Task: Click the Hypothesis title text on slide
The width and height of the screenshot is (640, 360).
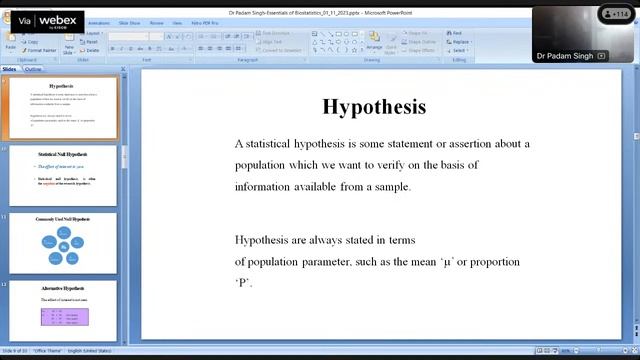Action: pyautogui.click(x=374, y=107)
